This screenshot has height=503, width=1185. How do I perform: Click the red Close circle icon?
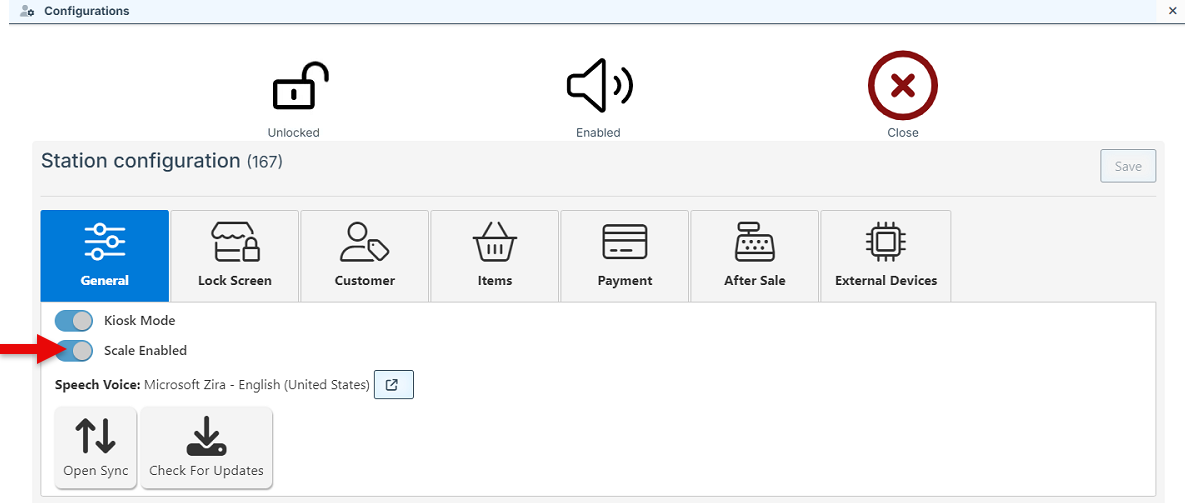tap(902, 87)
